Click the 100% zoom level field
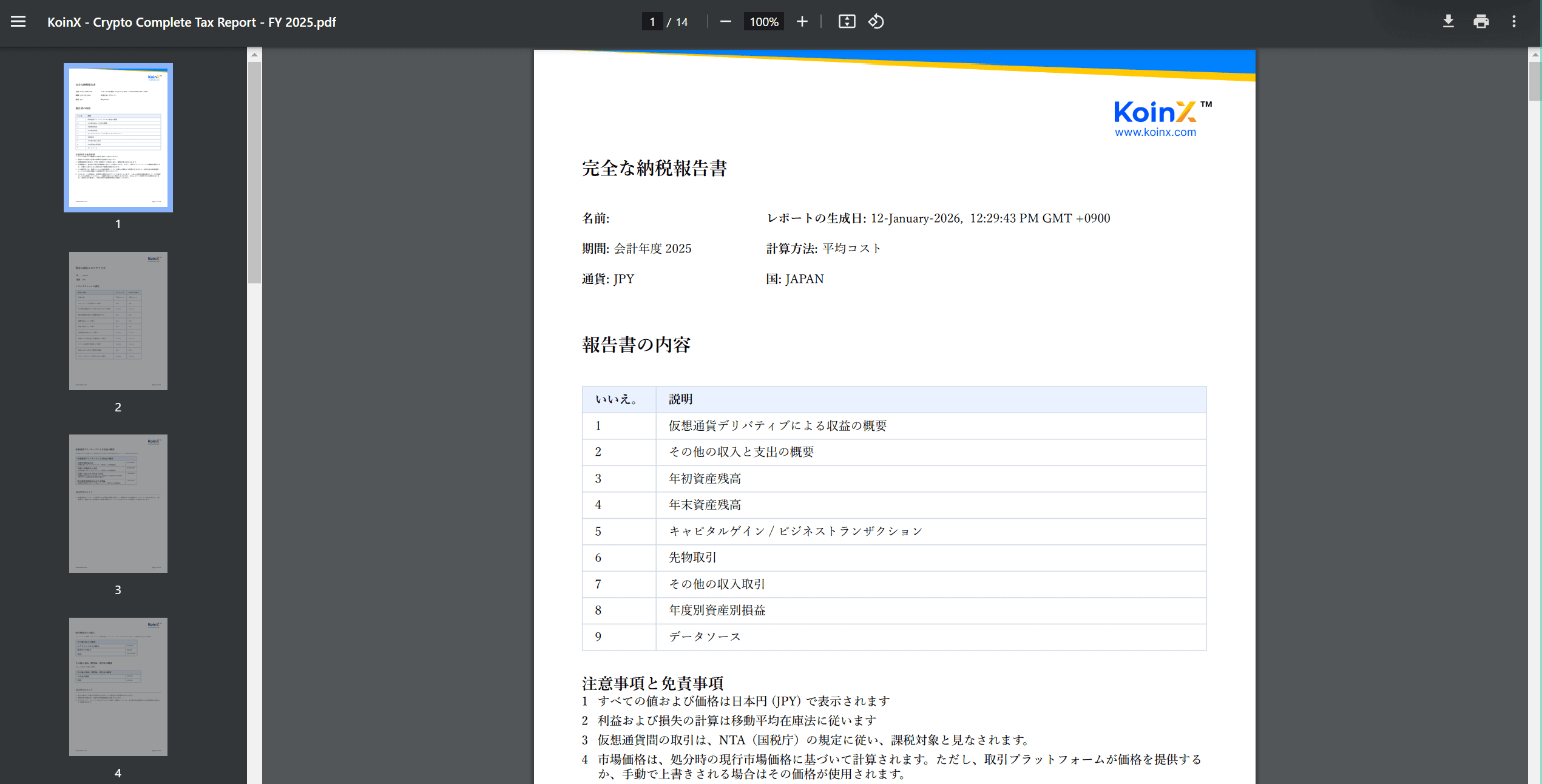The height and width of the screenshot is (784, 1542). click(x=763, y=22)
